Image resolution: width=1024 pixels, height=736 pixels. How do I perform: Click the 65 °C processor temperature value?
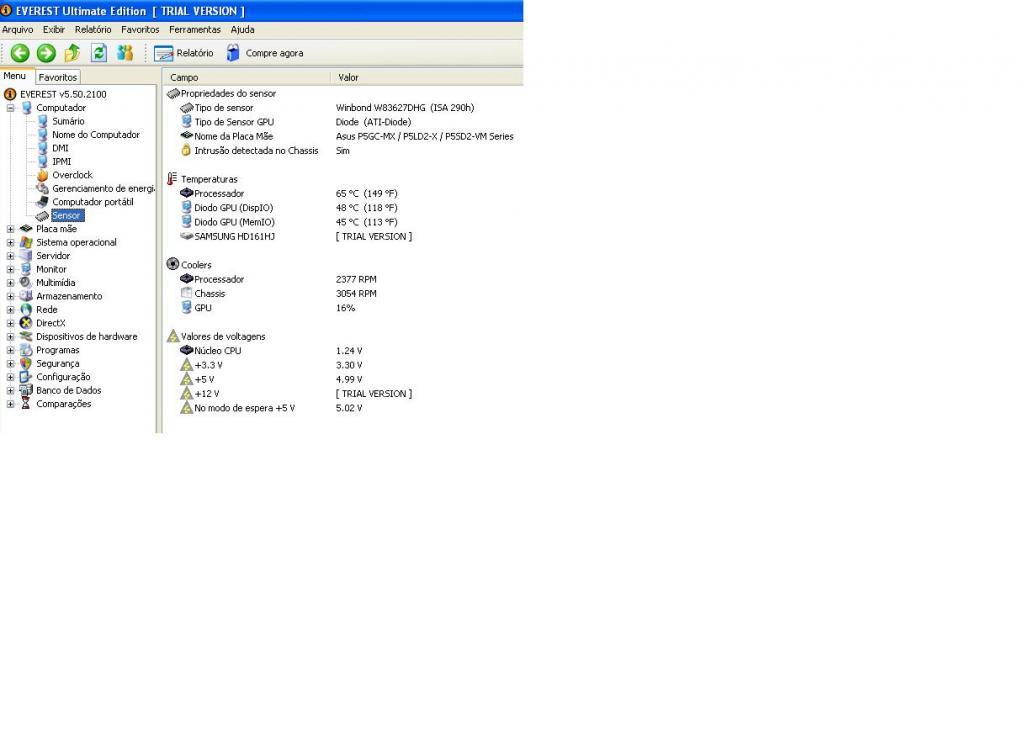(x=366, y=194)
